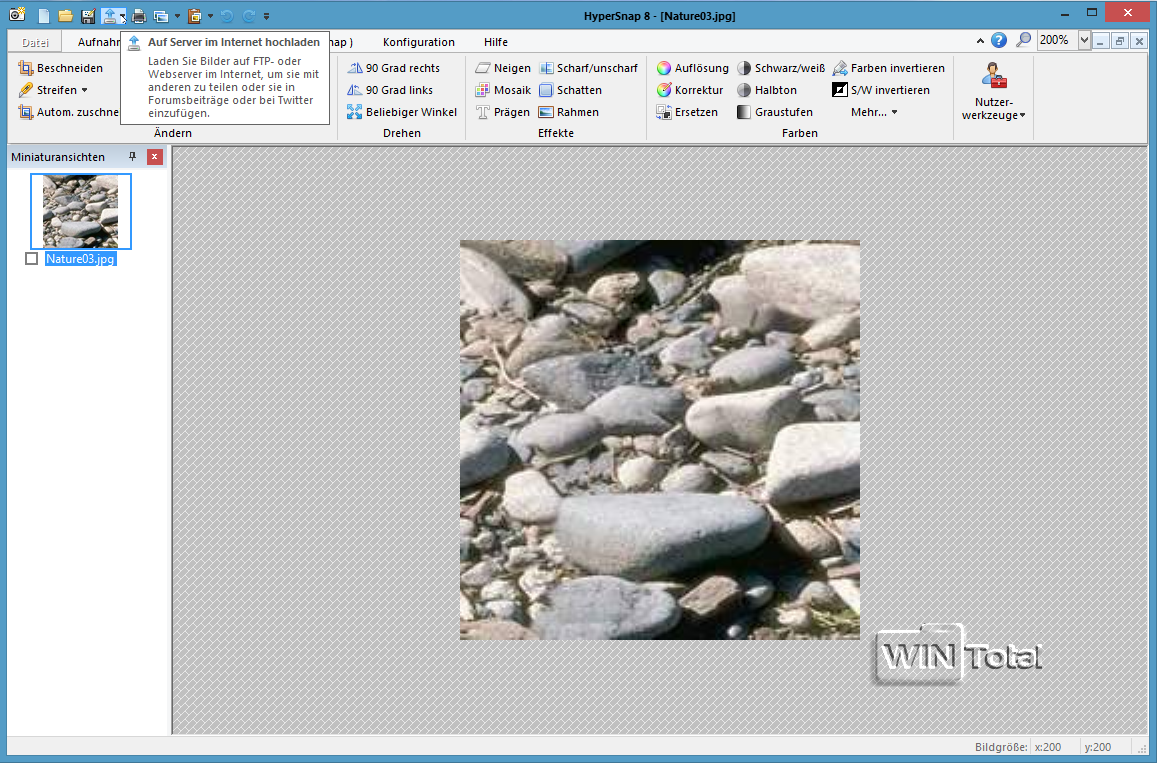Open the Korrektur color adjustment
Screen dimensions: 1157x763
pos(689,90)
